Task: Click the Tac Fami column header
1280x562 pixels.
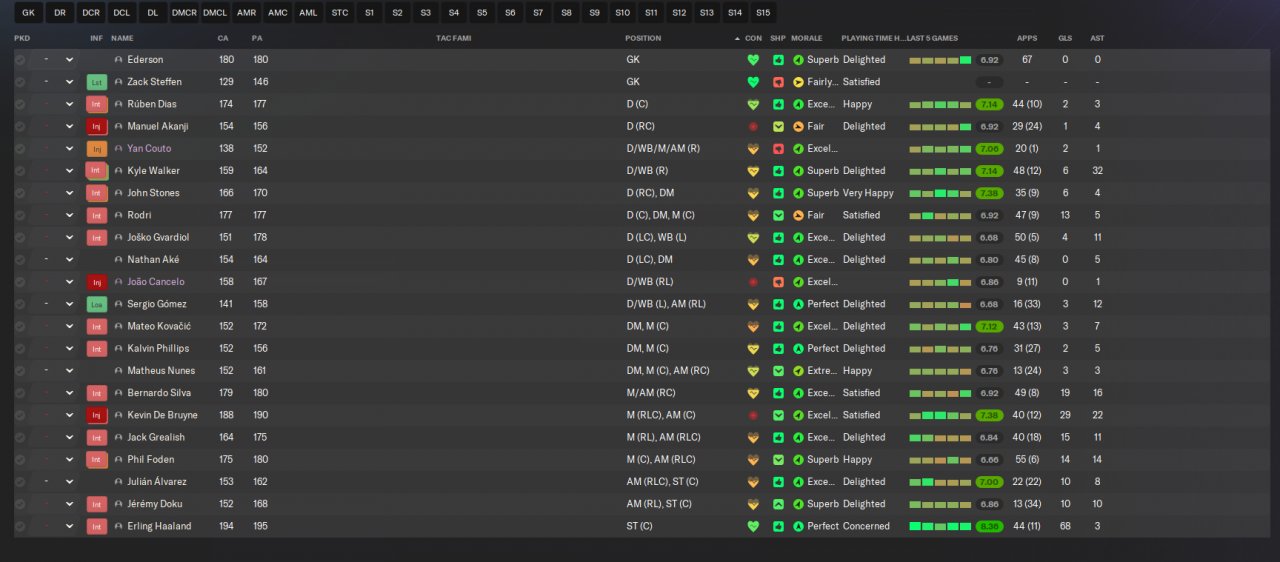Action: click(453, 38)
